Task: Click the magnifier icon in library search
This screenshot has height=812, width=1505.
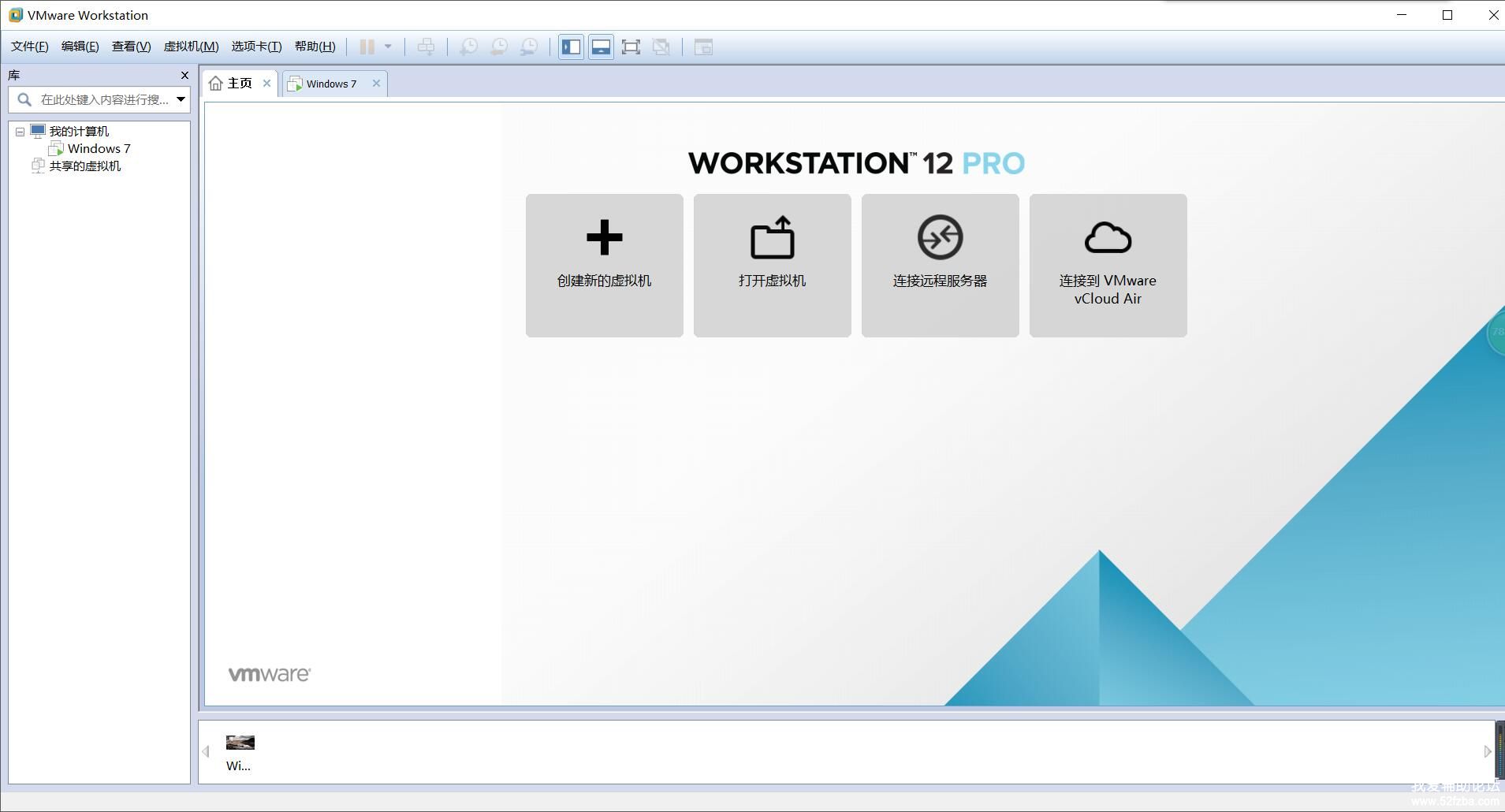Action: pos(24,99)
